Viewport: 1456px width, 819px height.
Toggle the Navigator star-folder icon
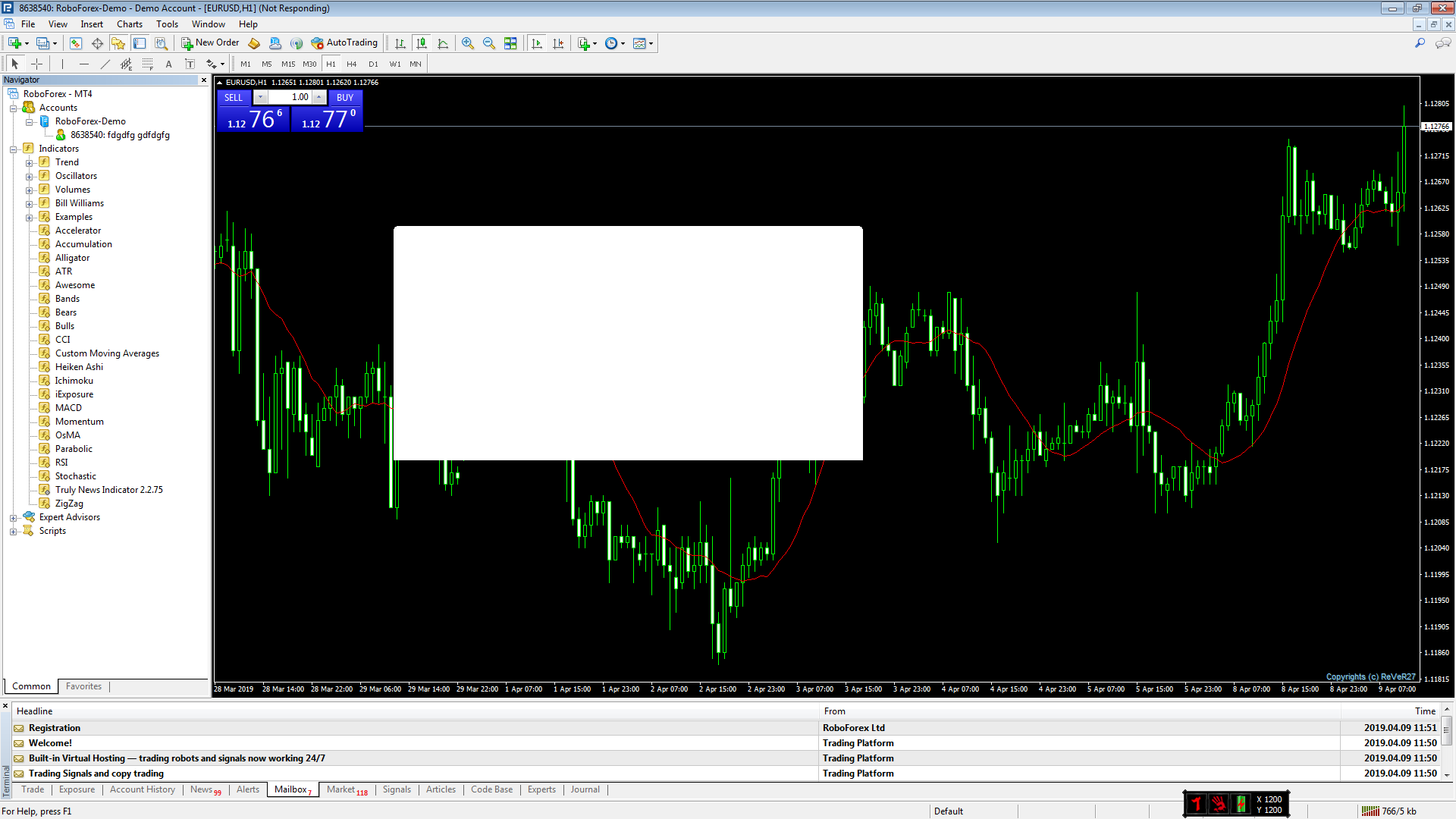pyautogui.click(x=118, y=43)
